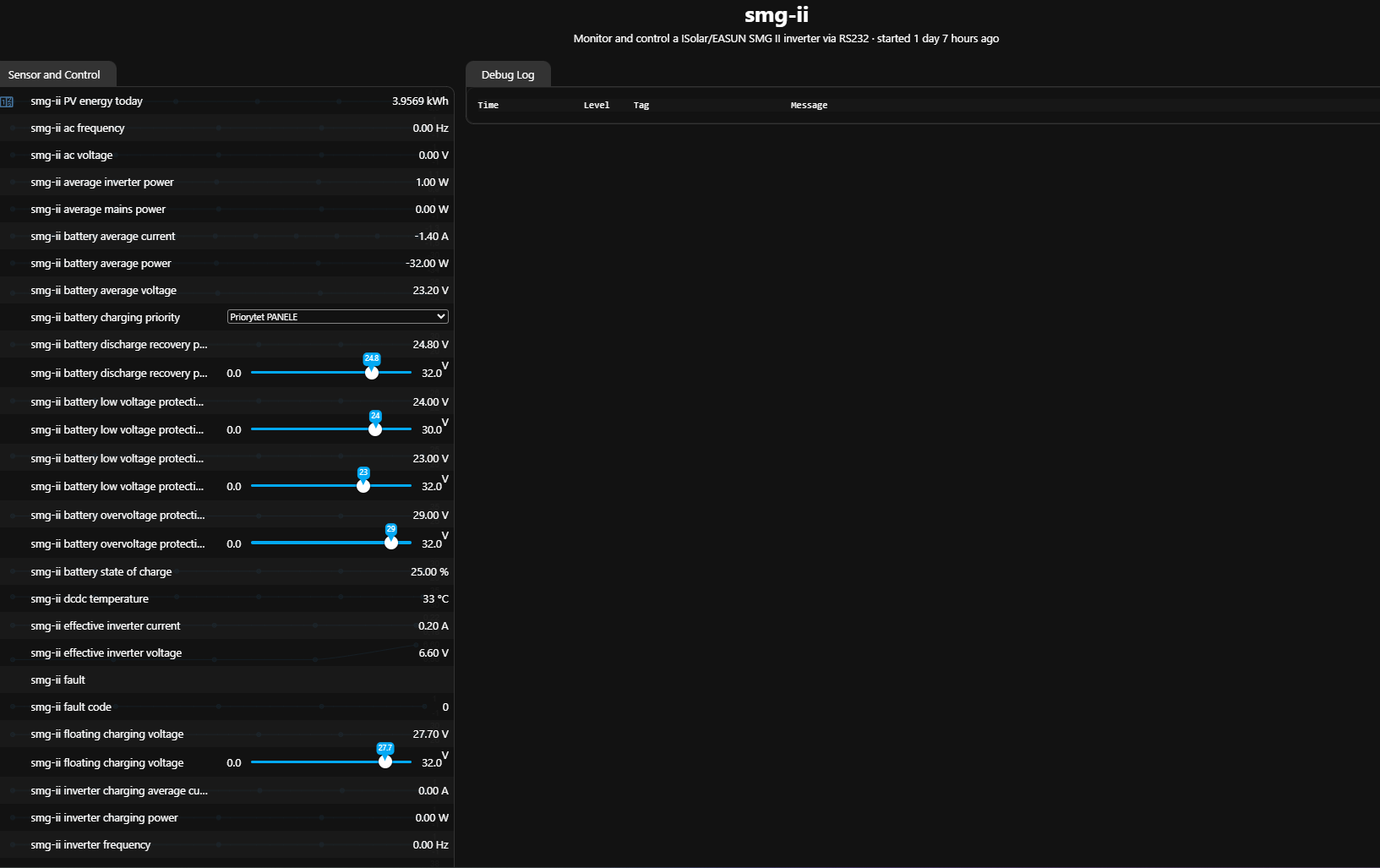This screenshot has width=1380, height=868.
Task: Select the smg-ii battery average voltage label
Action: [x=104, y=291]
